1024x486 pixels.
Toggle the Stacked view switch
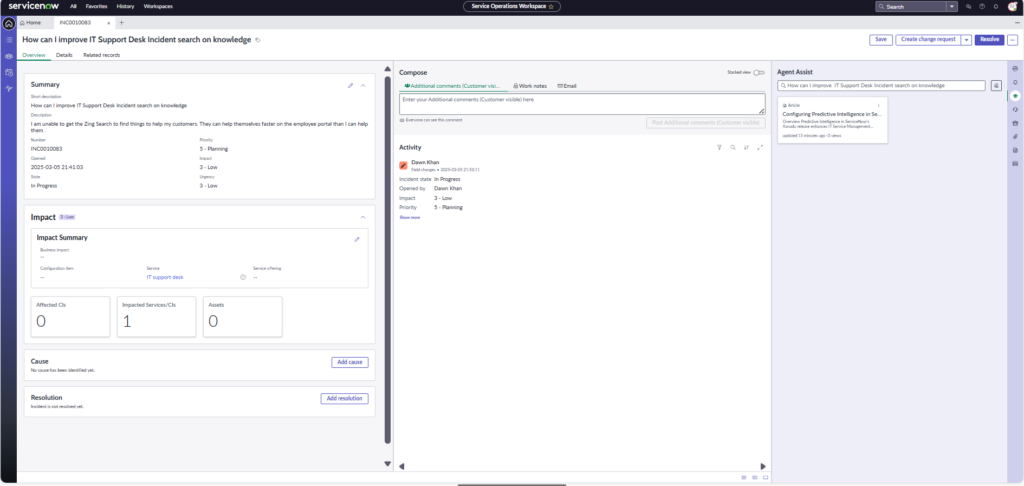(x=759, y=72)
